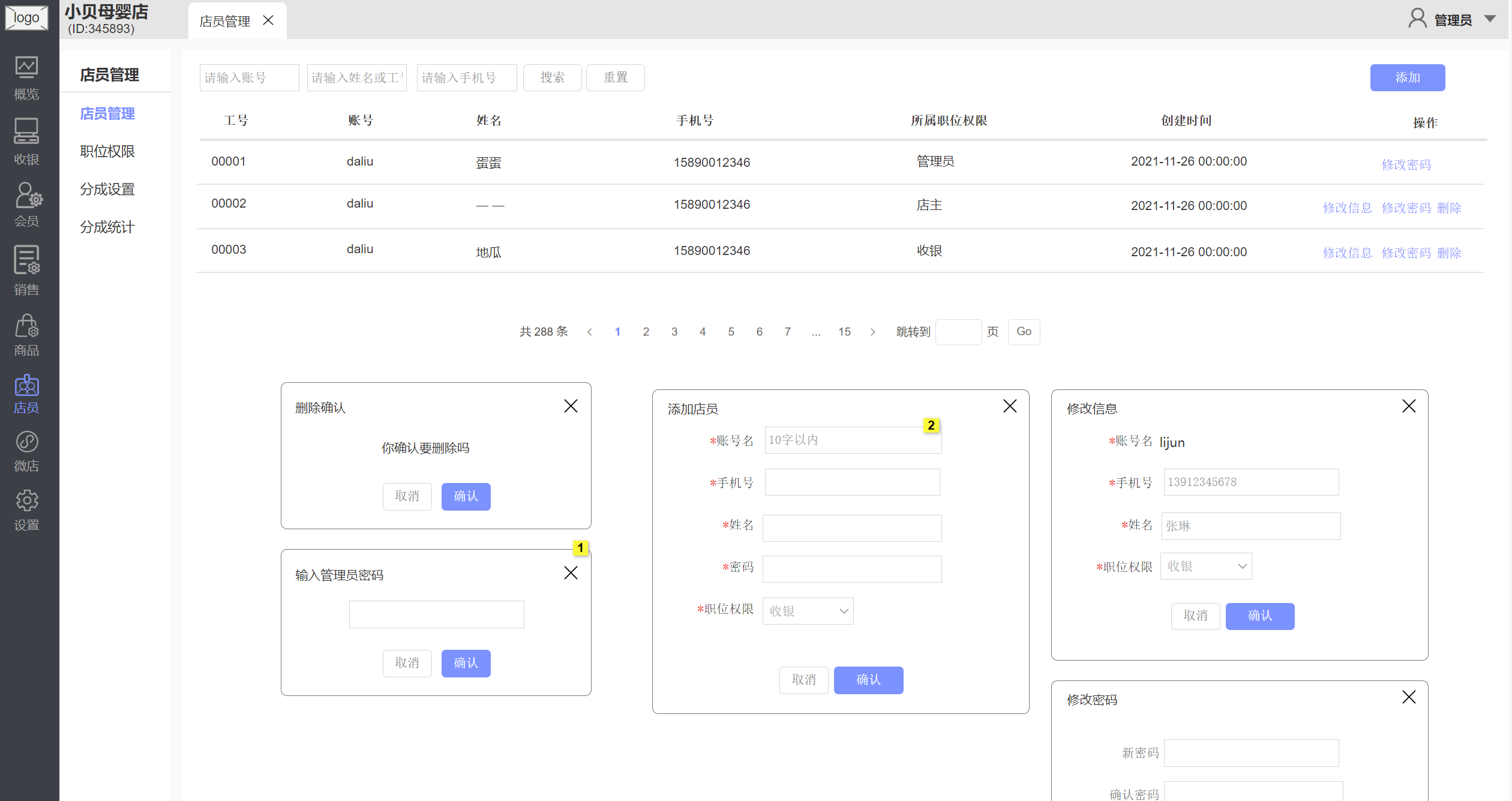
Task: Go to previous page arrow in pagination
Action: (x=589, y=332)
